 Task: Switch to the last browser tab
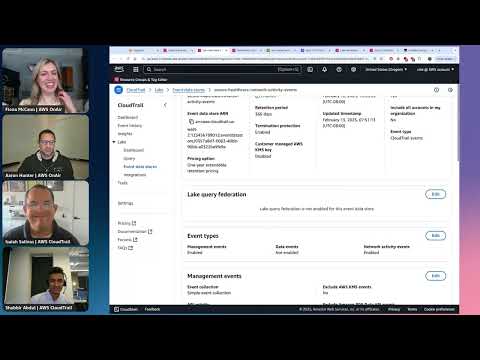click(418, 50)
